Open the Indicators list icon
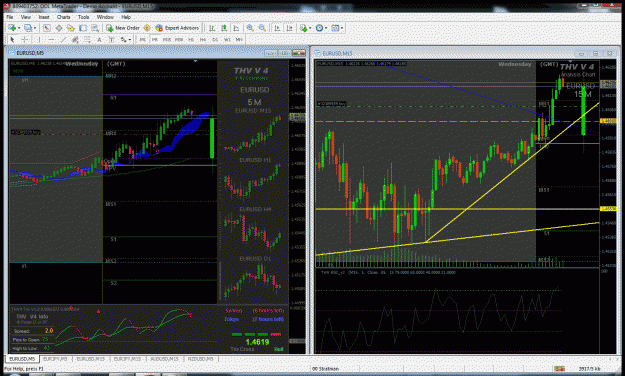This screenshot has height=376, width=625. 303,28
